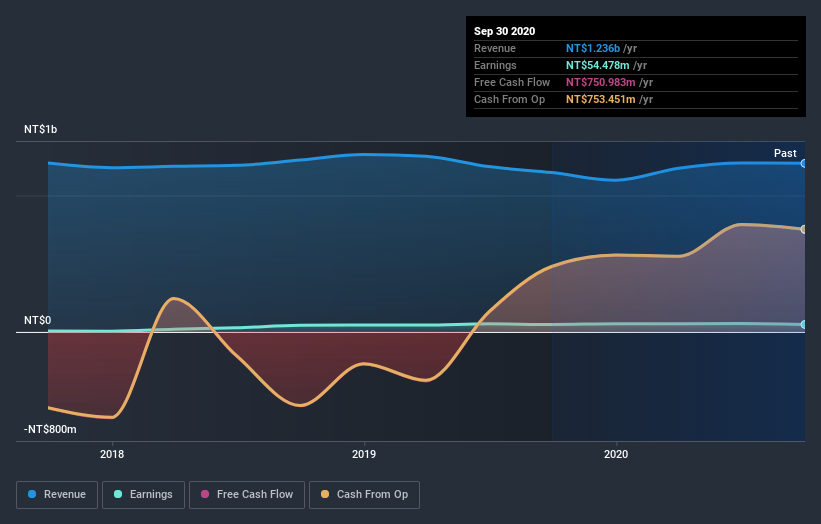The image size is (821, 524).
Task: Select the Revenue endpoint marker at Sep 2020
Action: (x=803, y=164)
